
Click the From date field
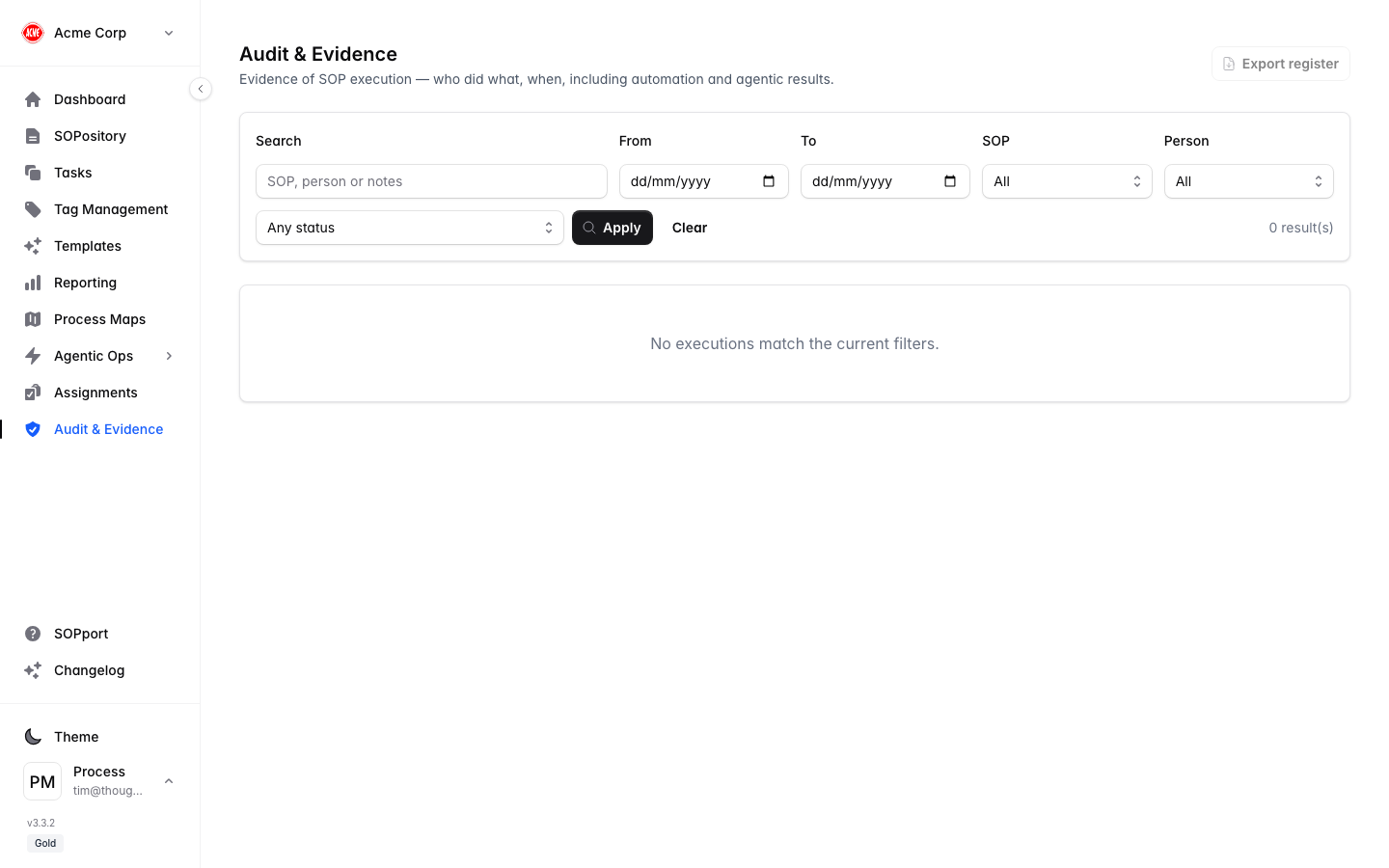point(703,181)
